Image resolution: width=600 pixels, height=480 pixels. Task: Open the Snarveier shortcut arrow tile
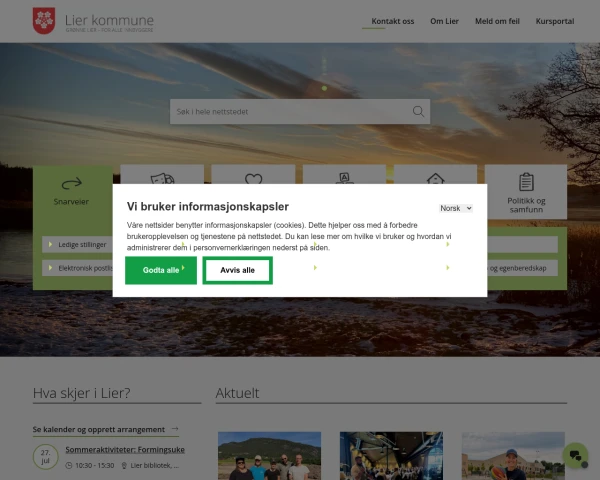(x=71, y=191)
